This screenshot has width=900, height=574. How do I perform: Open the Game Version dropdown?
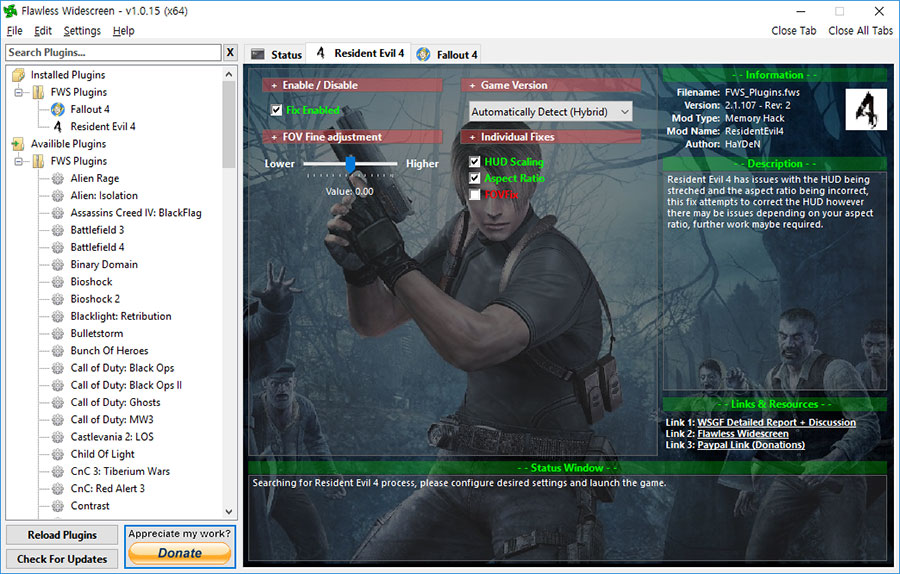[x=550, y=112]
